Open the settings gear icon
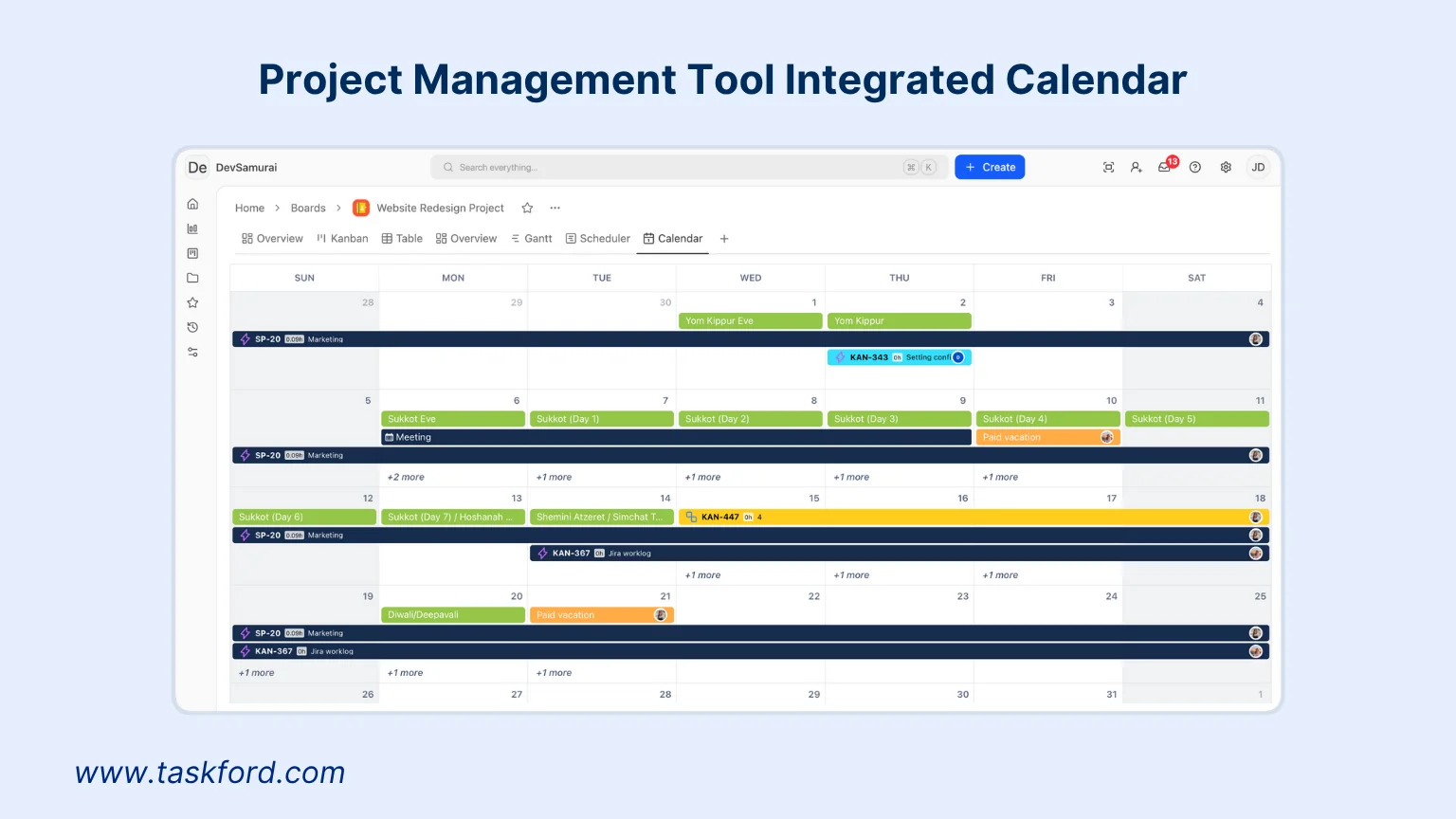The image size is (1456, 819). pos(1225,167)
